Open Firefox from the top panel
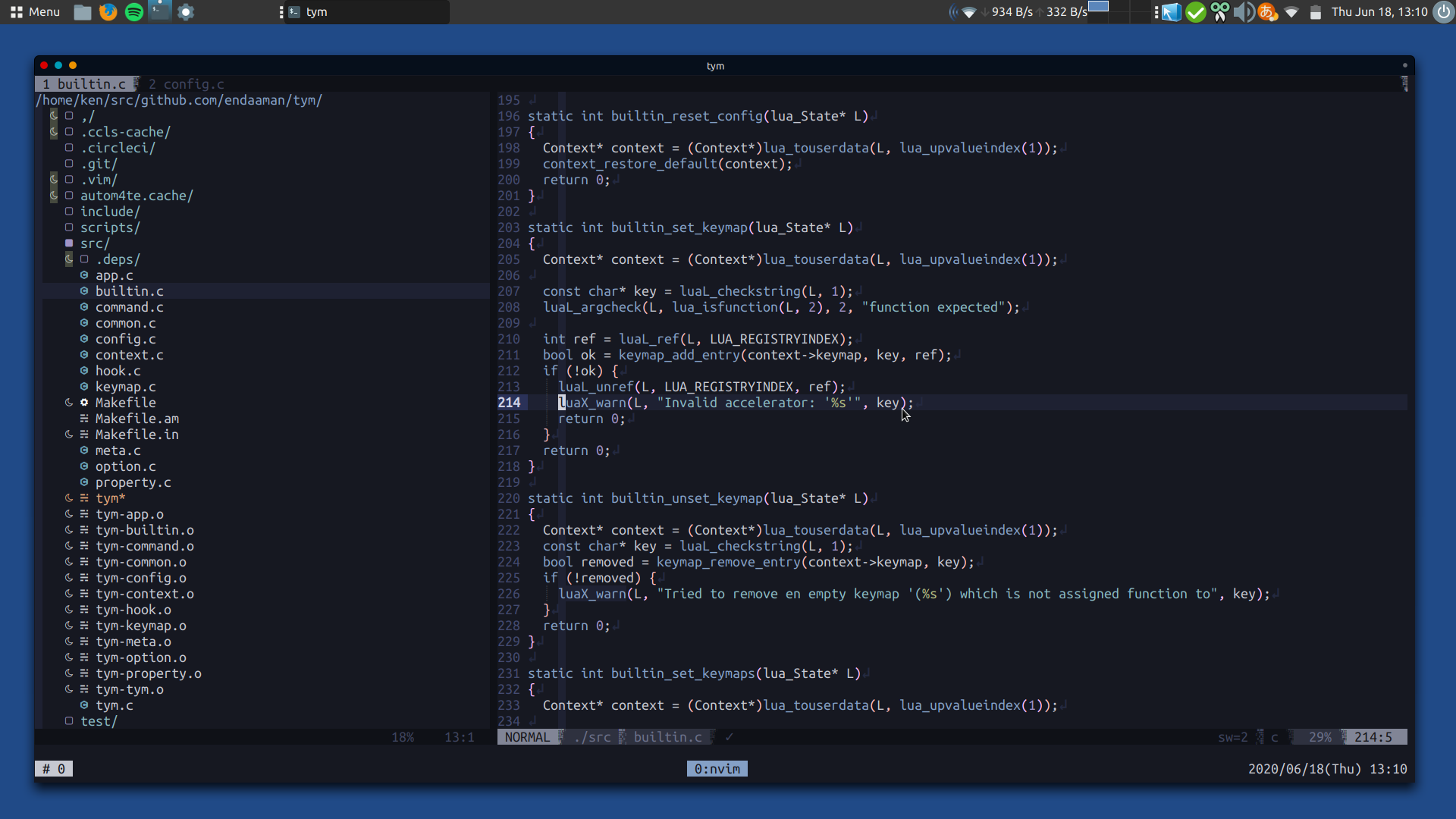 pos(108,12)
